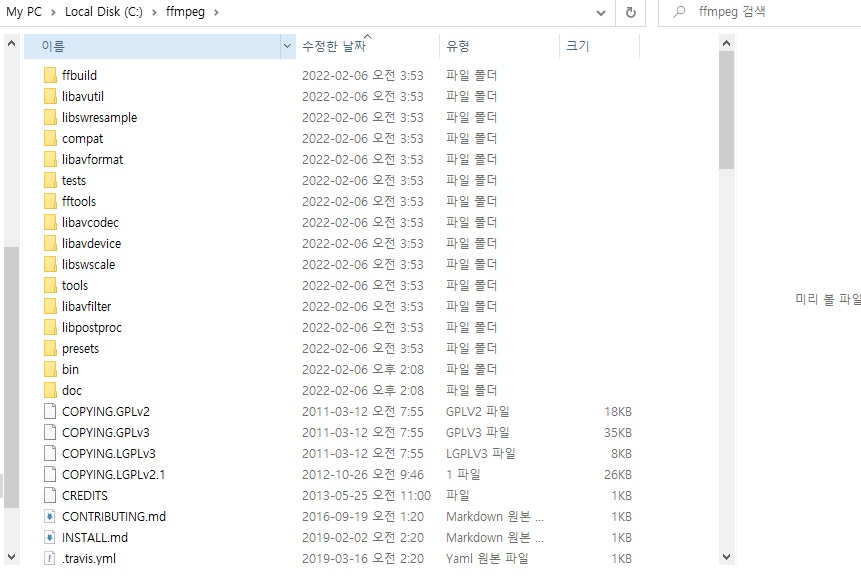Click date 2013-05-25 오전 11:00

click(366, 495)
